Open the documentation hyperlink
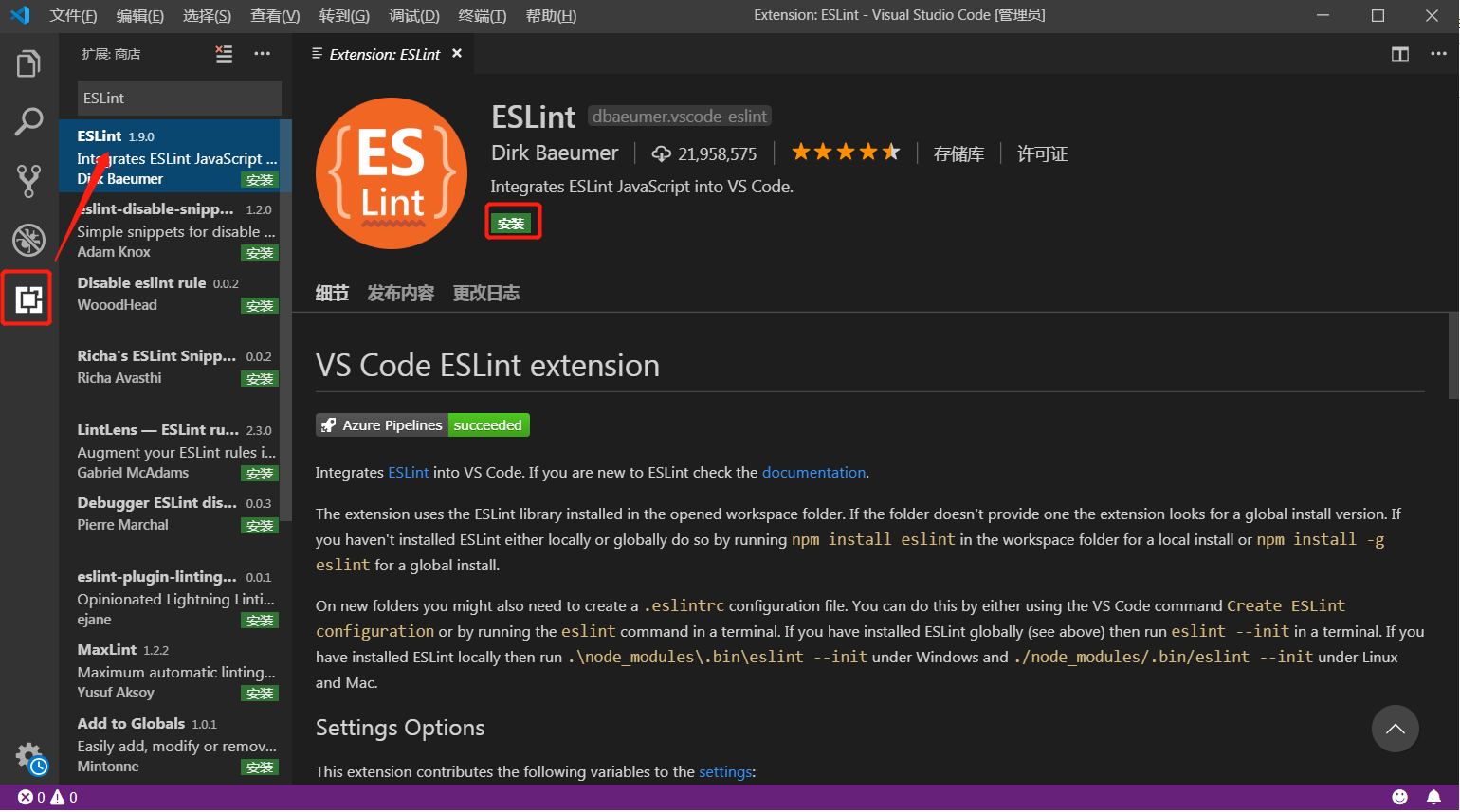This screenshot has width=1460, height=812. 813,472
